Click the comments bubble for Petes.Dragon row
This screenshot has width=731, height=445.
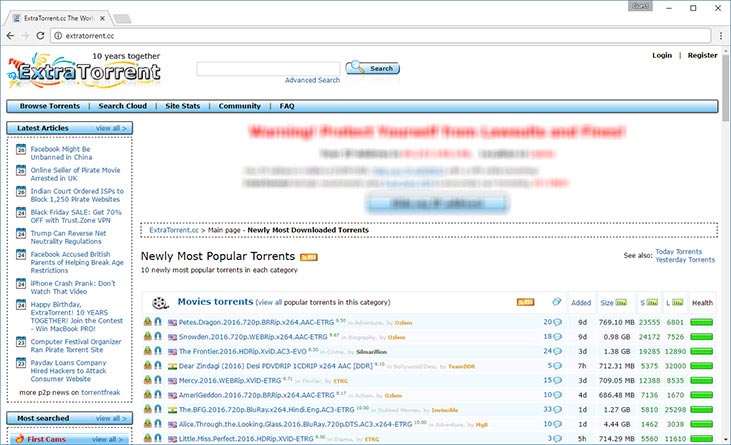click(557, 322)
